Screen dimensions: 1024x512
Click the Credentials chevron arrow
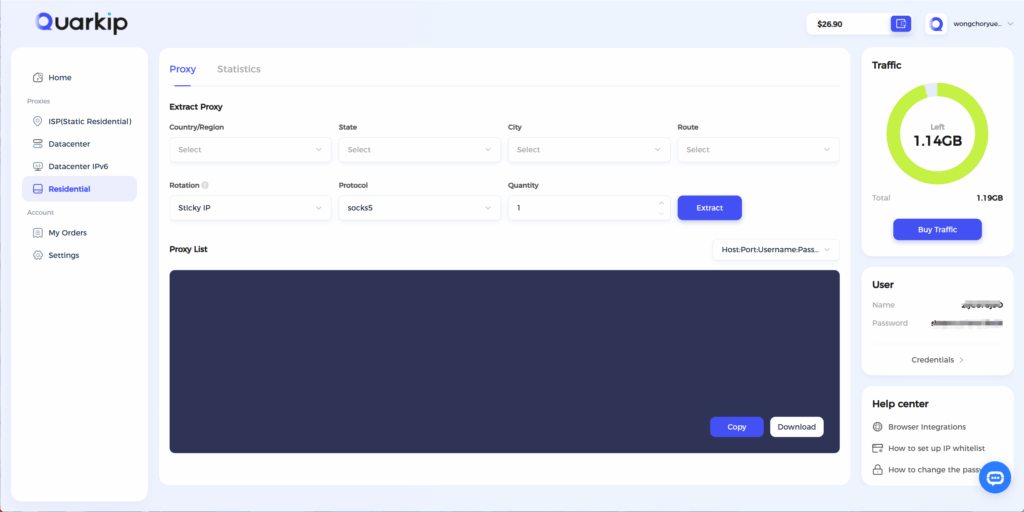961,360
